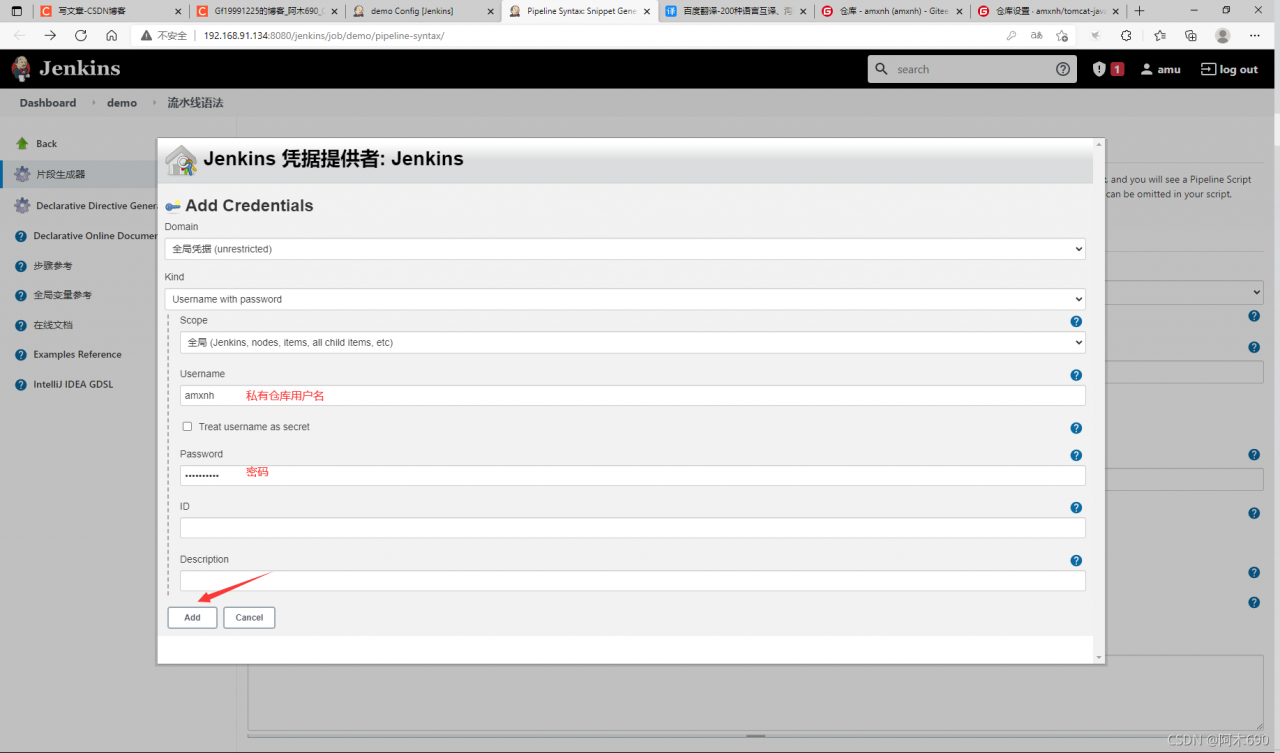Open the browser collections icon
Screen dimensions: 1280x753
click(x=1190, y=35)
